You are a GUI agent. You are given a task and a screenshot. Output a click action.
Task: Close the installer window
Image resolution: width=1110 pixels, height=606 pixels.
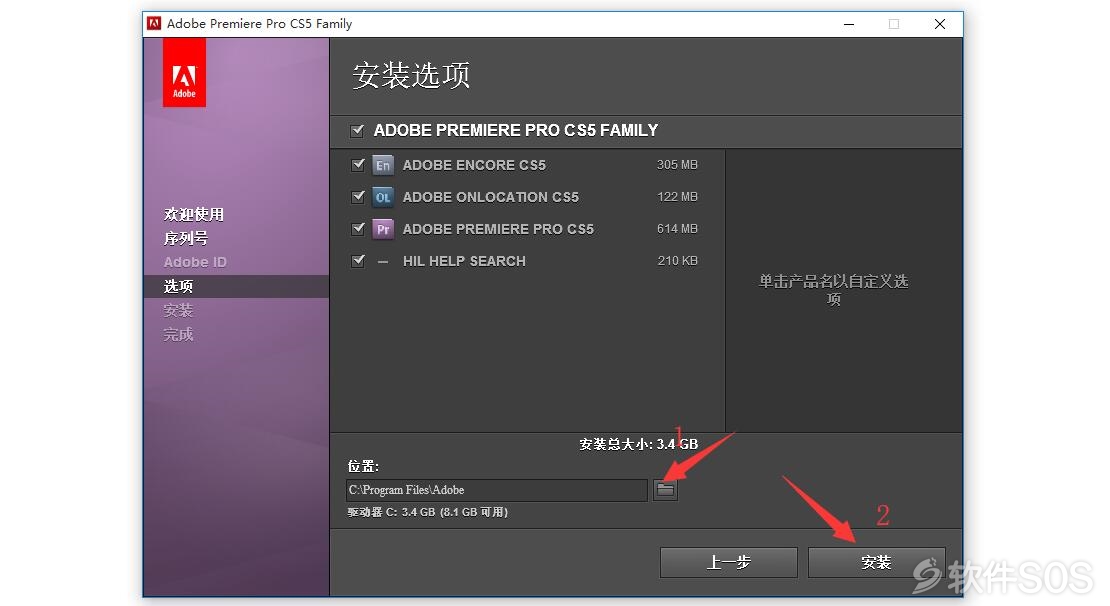click(939, 24)
